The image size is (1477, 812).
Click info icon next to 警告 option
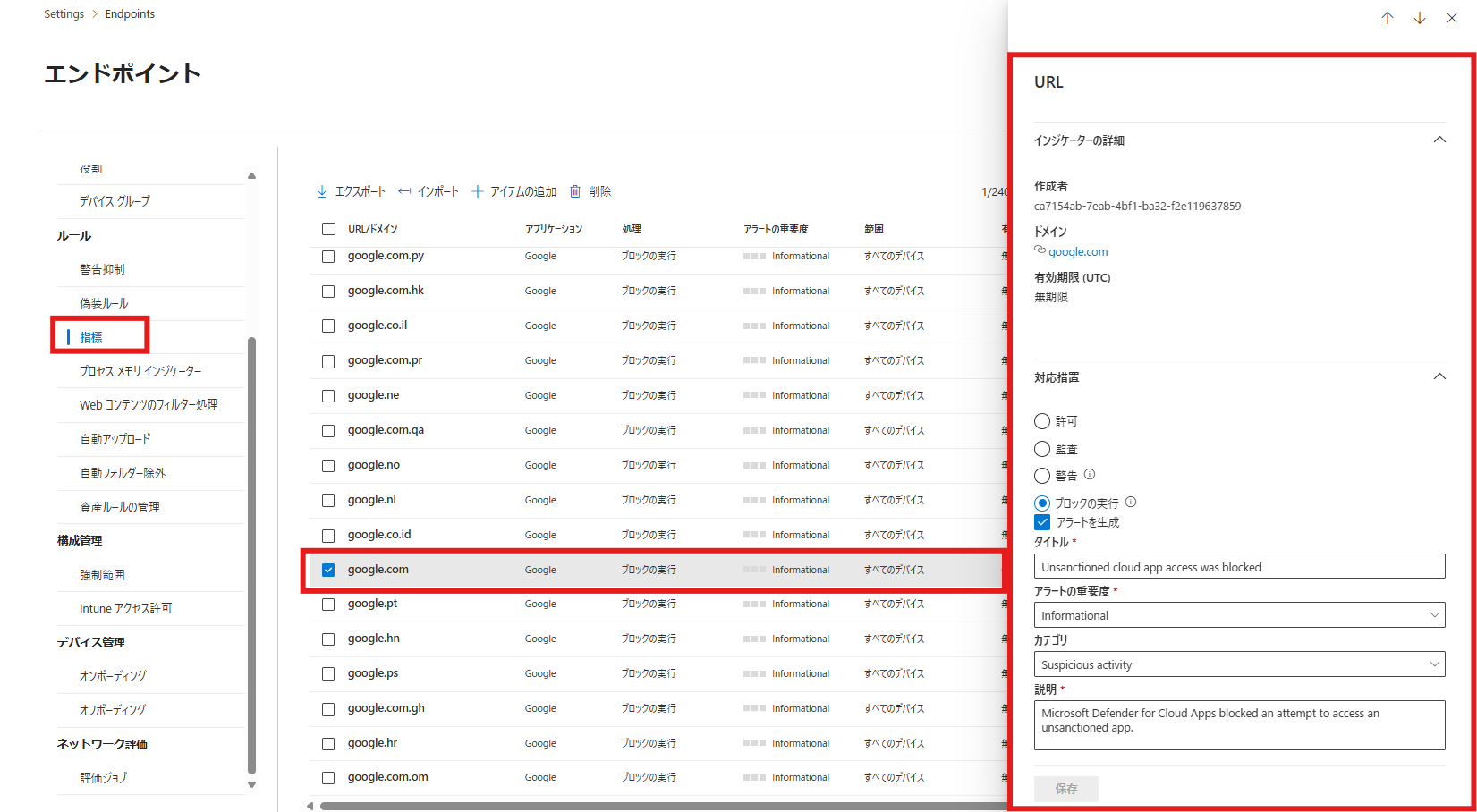(1090, 475)
